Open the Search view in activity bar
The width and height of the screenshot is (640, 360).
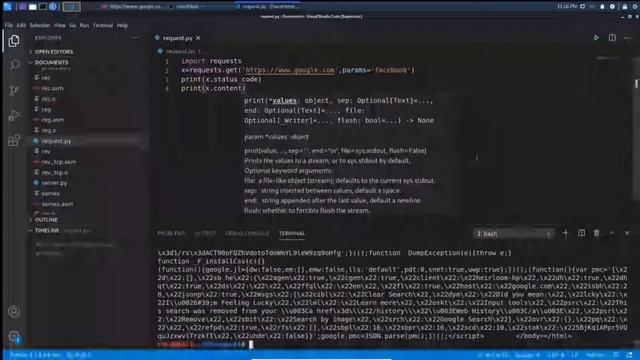pos(15,65)
